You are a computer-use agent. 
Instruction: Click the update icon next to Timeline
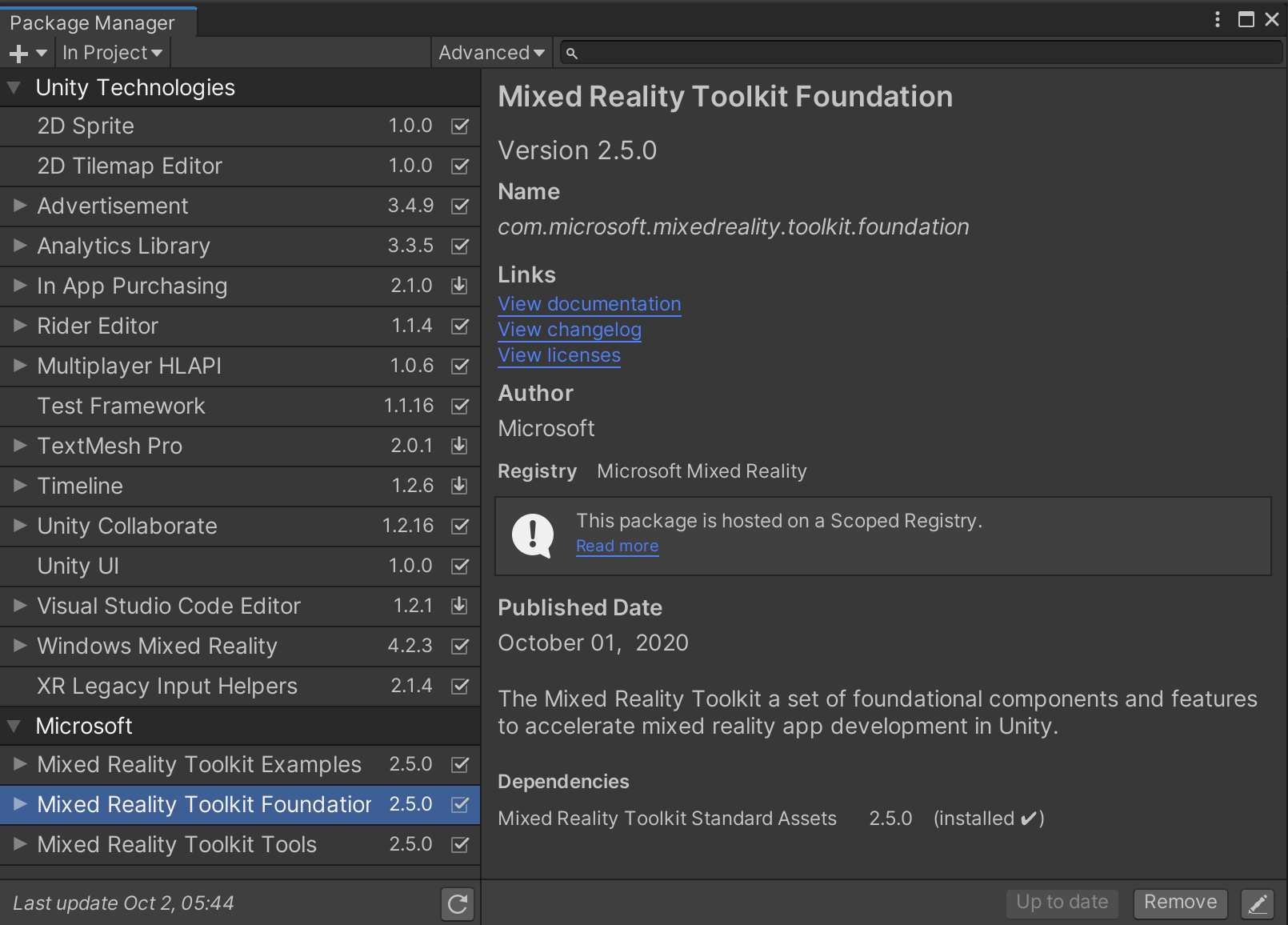[x=459, y=486]
